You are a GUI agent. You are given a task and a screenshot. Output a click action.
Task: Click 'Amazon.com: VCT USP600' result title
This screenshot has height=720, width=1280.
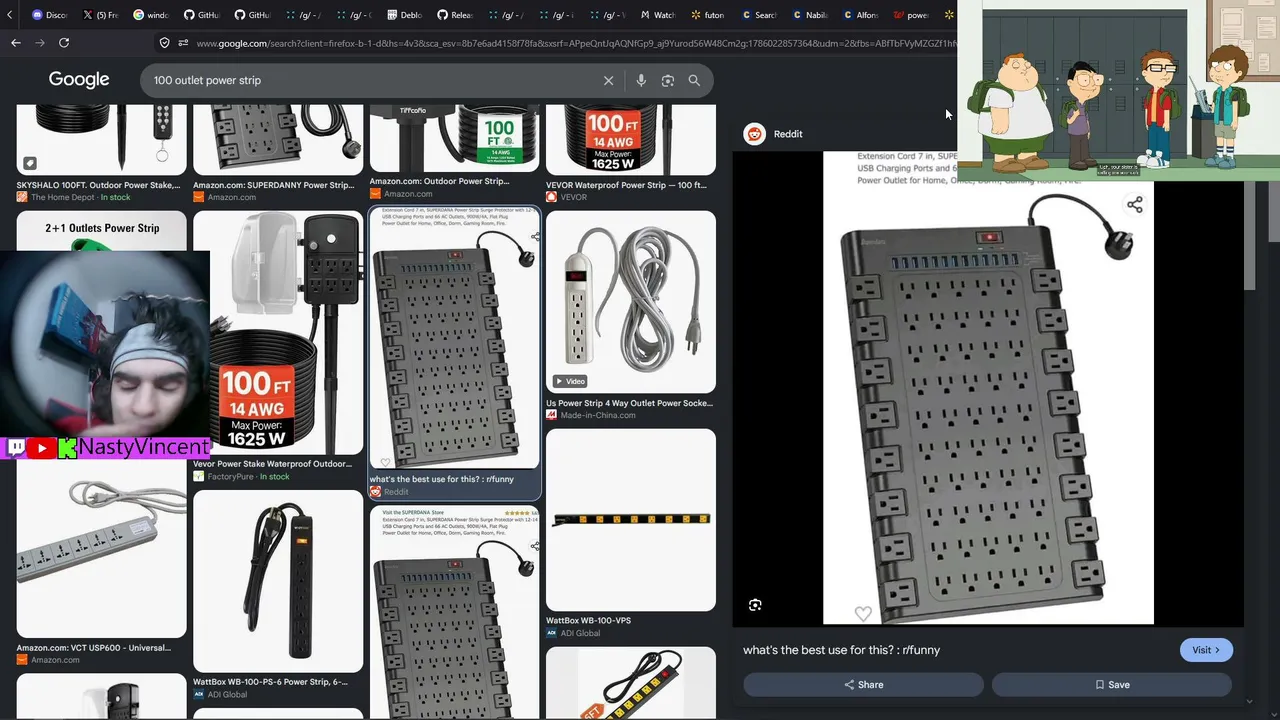click(93, 648)
